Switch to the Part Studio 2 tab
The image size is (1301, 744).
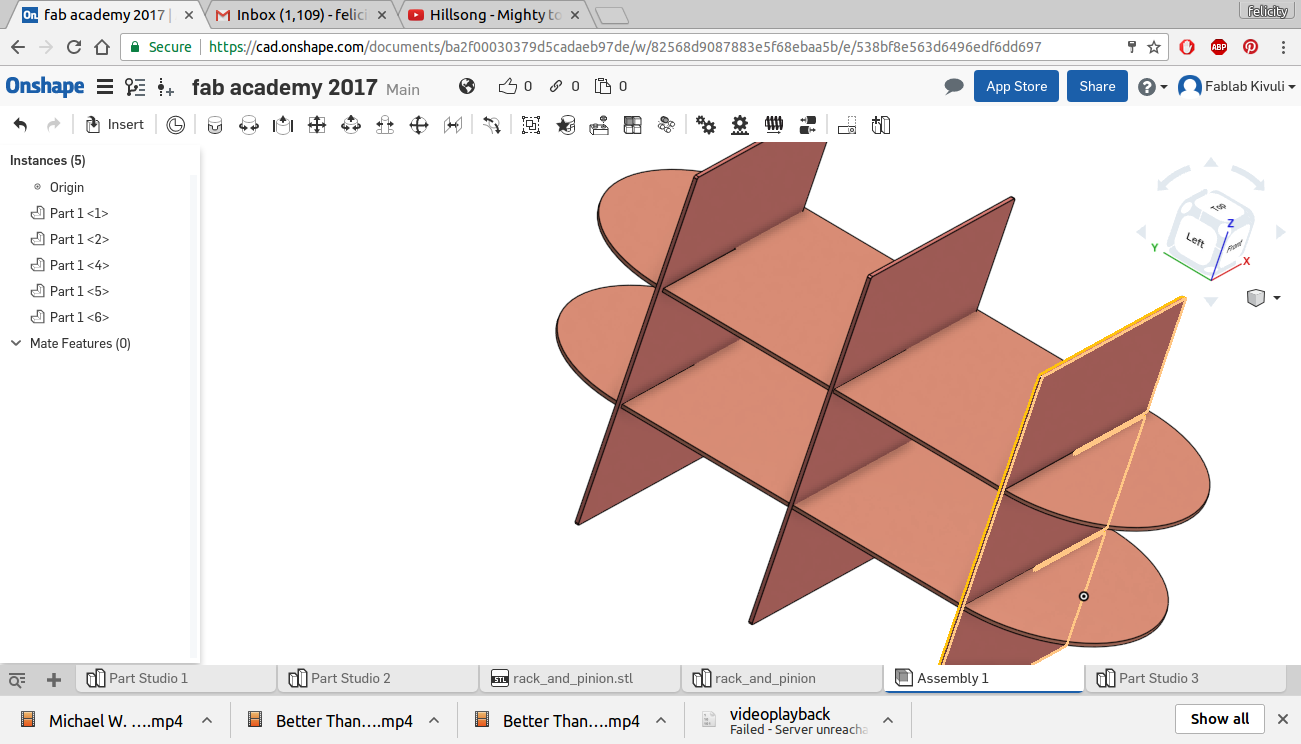378,678
